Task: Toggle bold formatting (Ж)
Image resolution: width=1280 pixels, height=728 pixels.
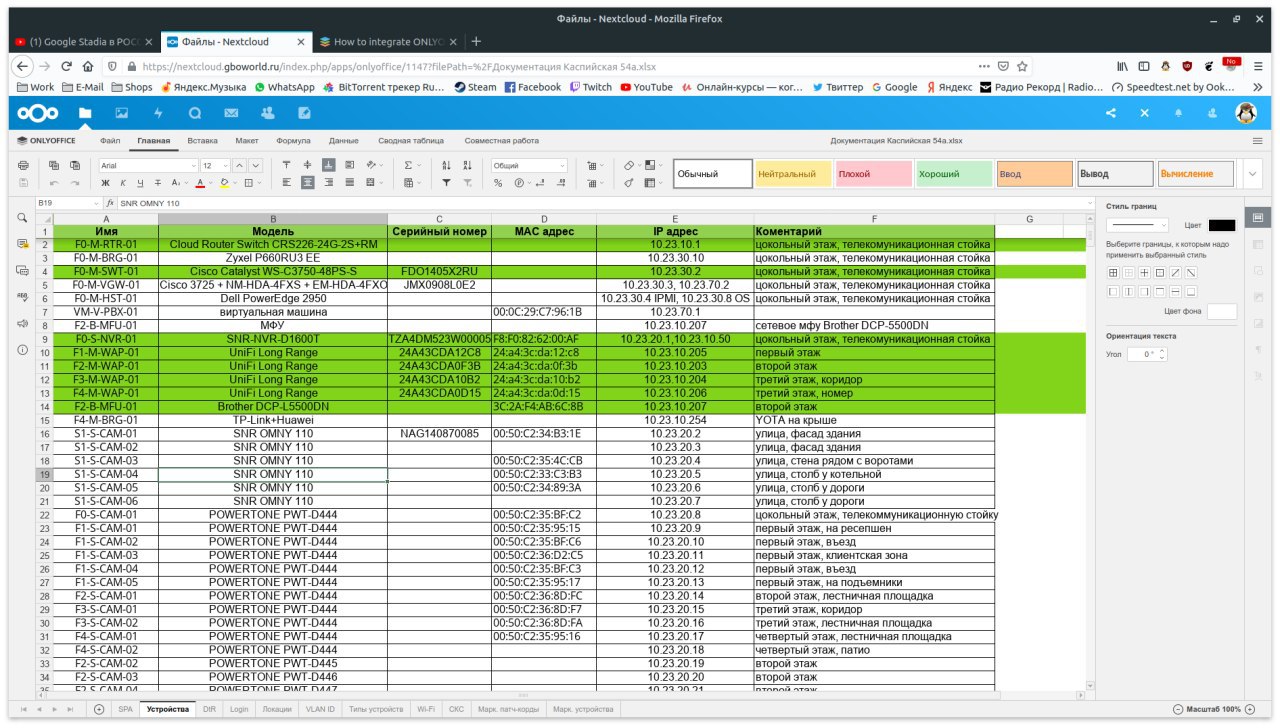Action: (105, 183)
